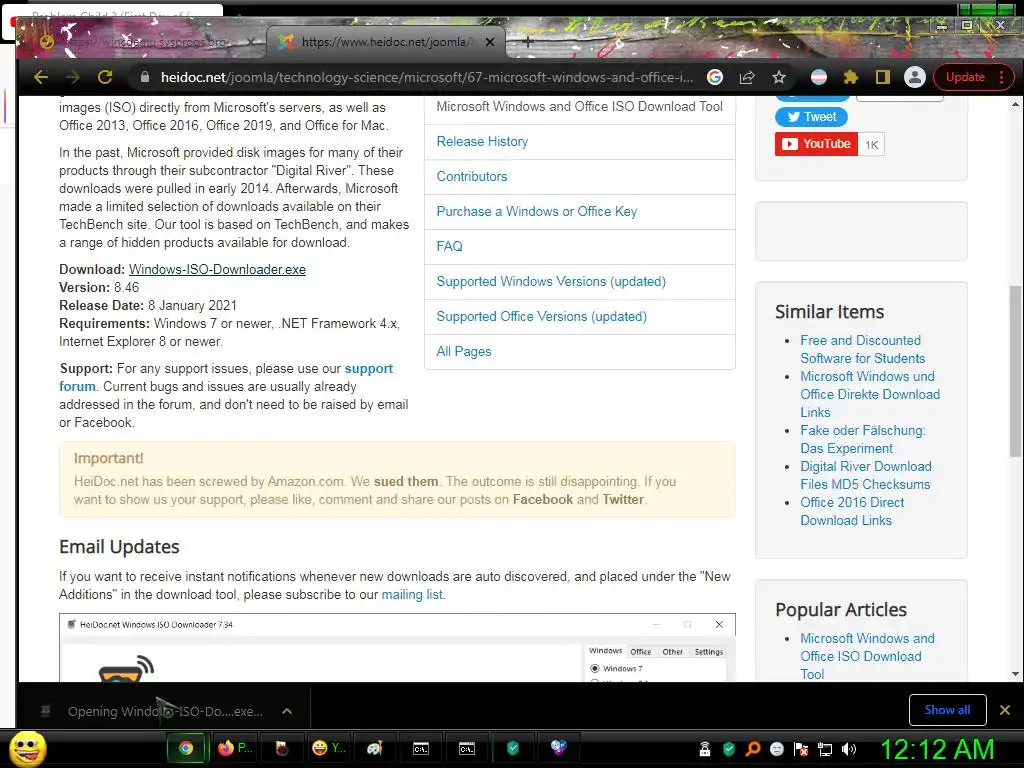
Task: Open the network icon in the system tray
Action: tap(825, 749)
